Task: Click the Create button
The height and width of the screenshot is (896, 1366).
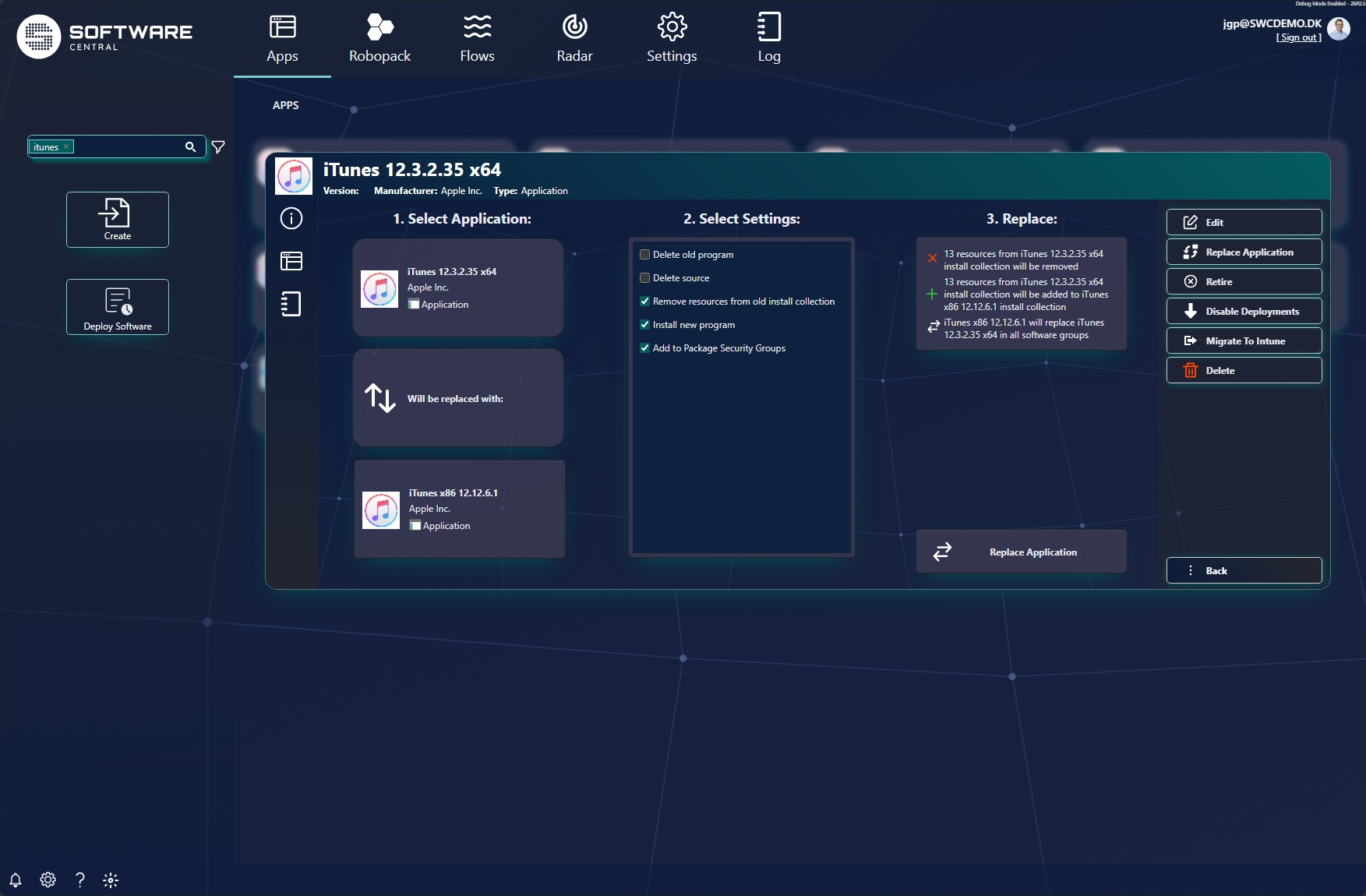Action: click(118, 220)
